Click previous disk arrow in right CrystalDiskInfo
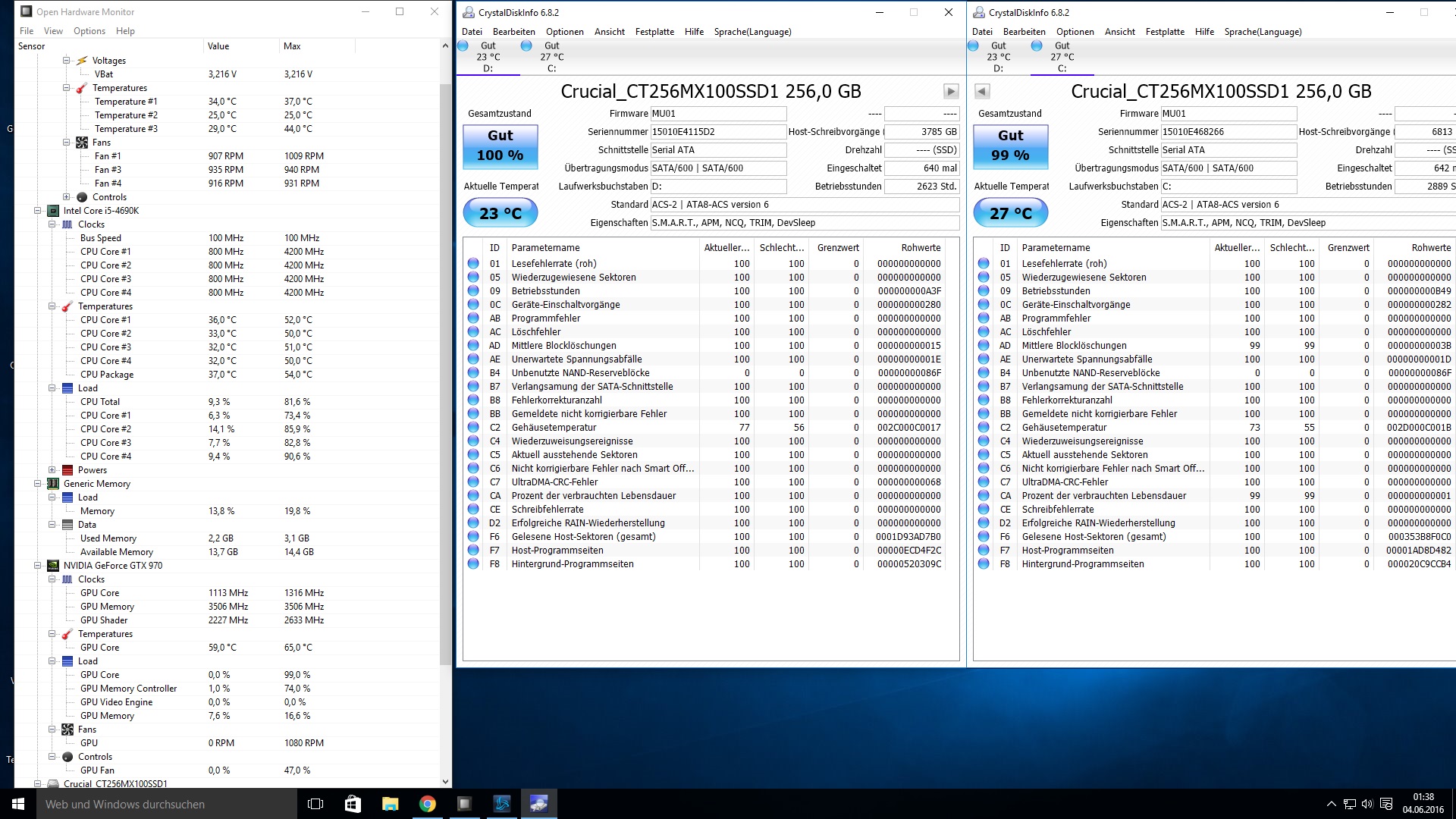The height and width of the screenshot is (819, 1456). point(982,92)
